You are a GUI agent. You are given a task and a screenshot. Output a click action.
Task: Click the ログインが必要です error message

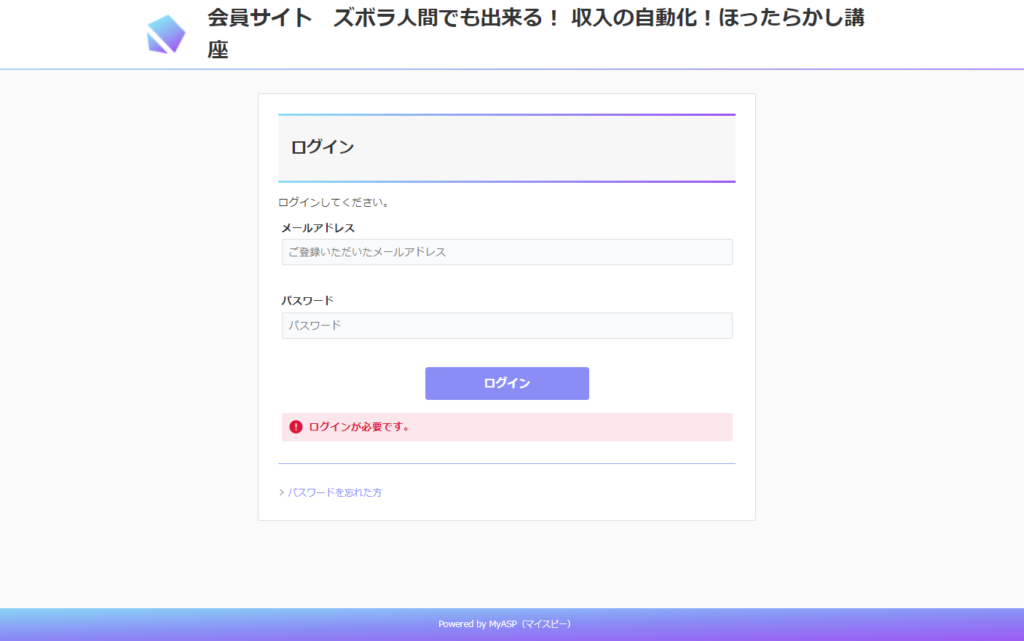(x=359, y=427)
